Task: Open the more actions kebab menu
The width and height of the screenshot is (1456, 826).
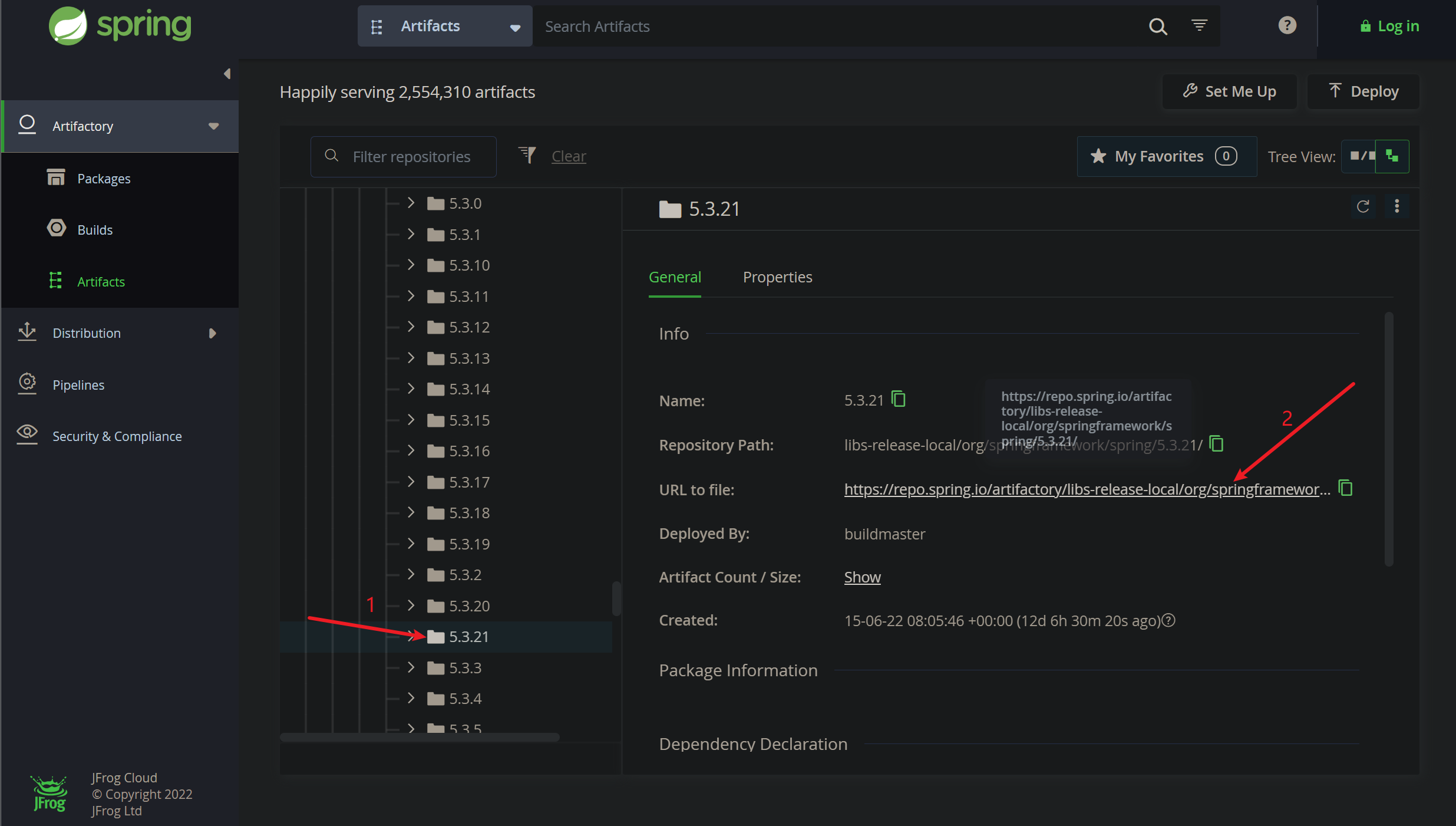Action: pyautogui.click(x=1397, y=206)
